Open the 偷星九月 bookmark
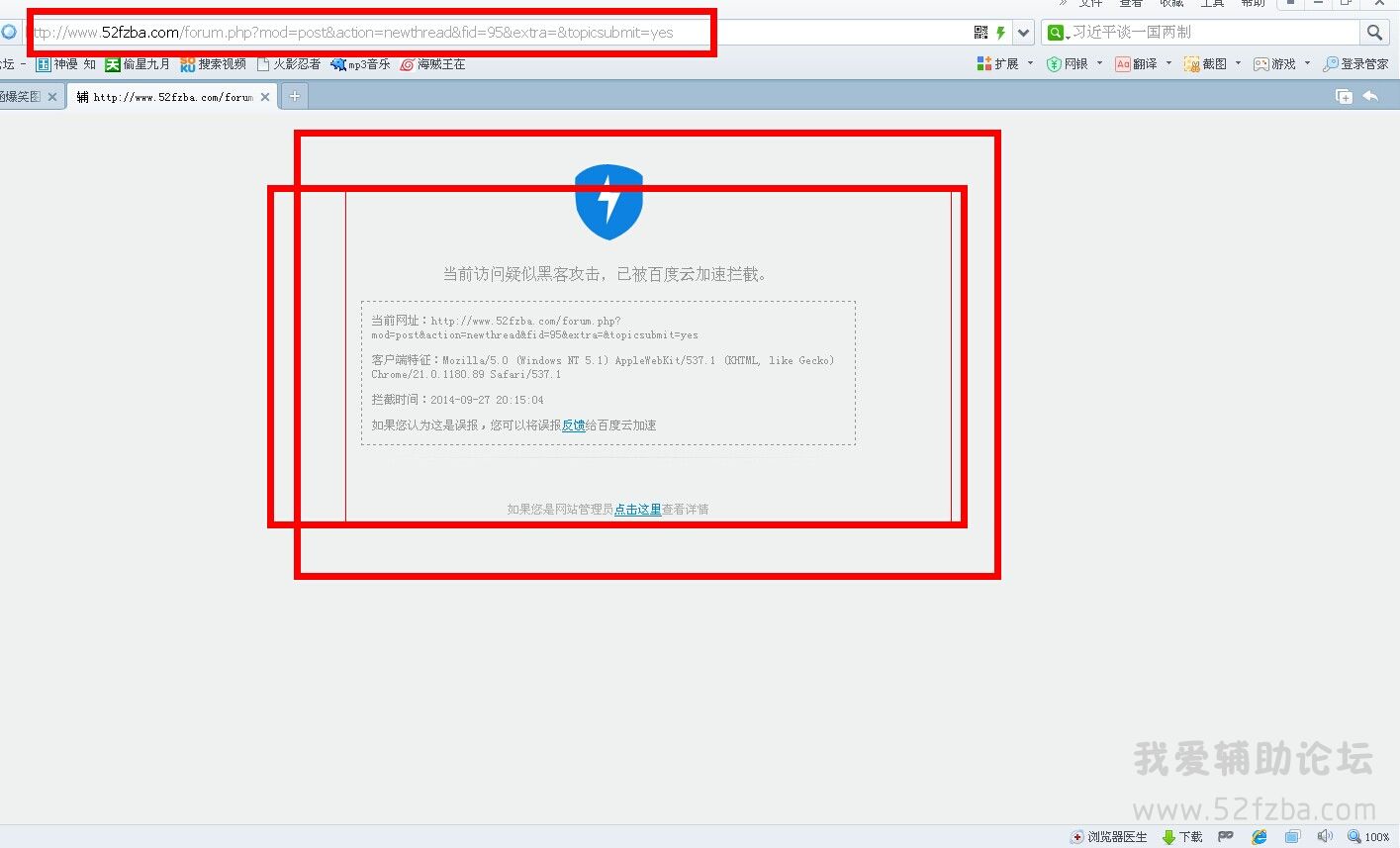 tap(138, 64)
